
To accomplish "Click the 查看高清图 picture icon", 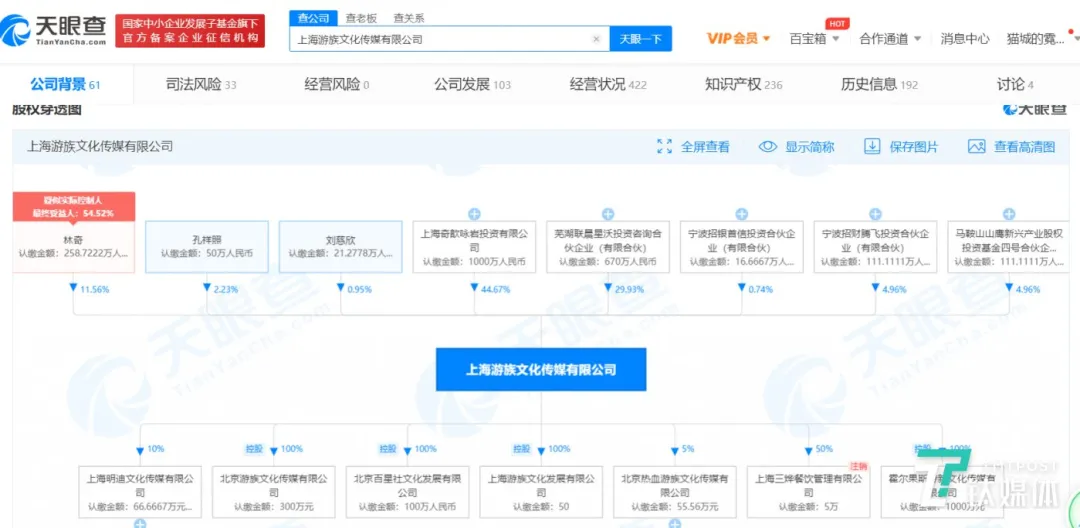I will (977, 147).
